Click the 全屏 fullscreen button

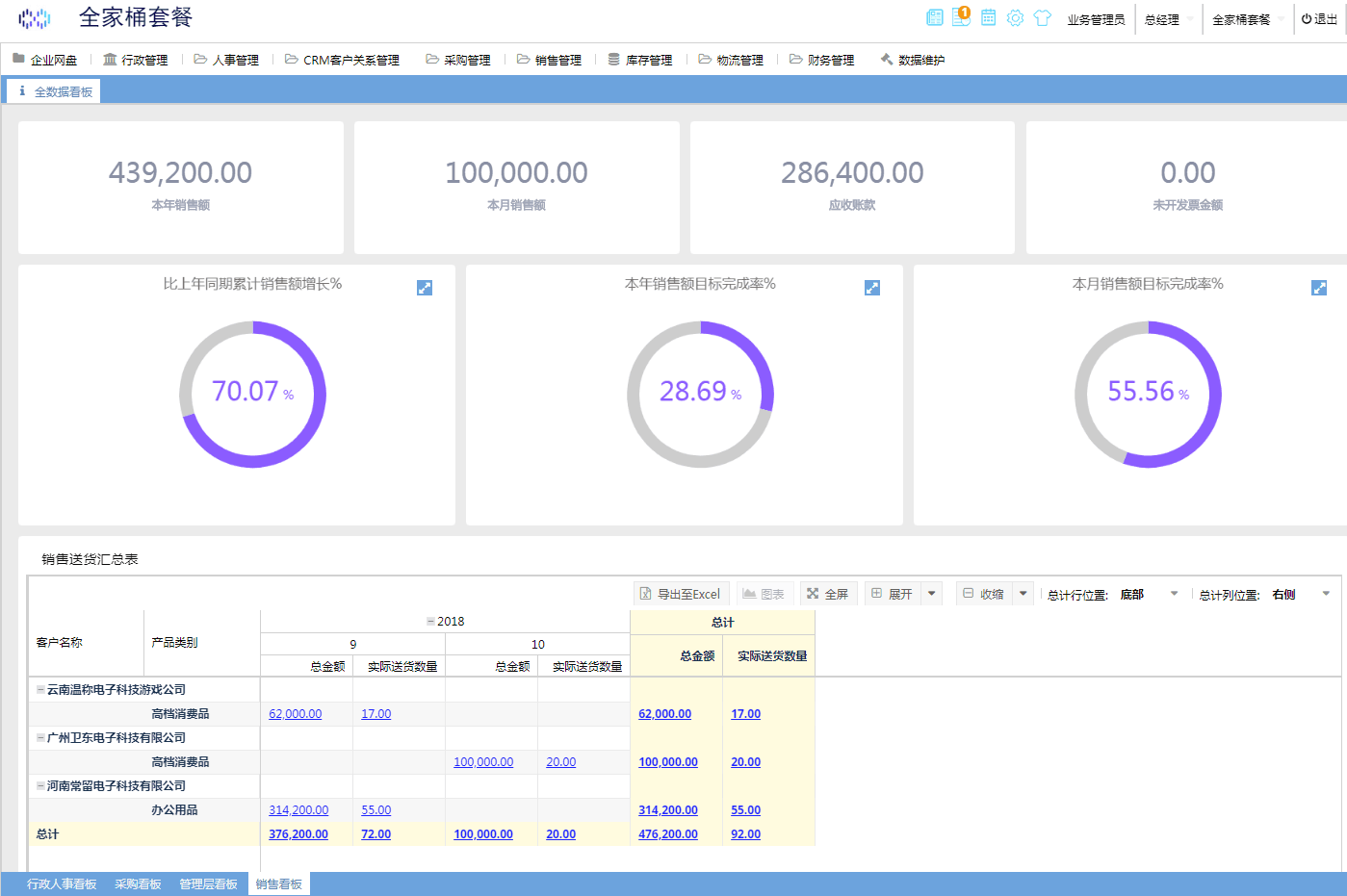pyautogui.click(x=828, y=594)
